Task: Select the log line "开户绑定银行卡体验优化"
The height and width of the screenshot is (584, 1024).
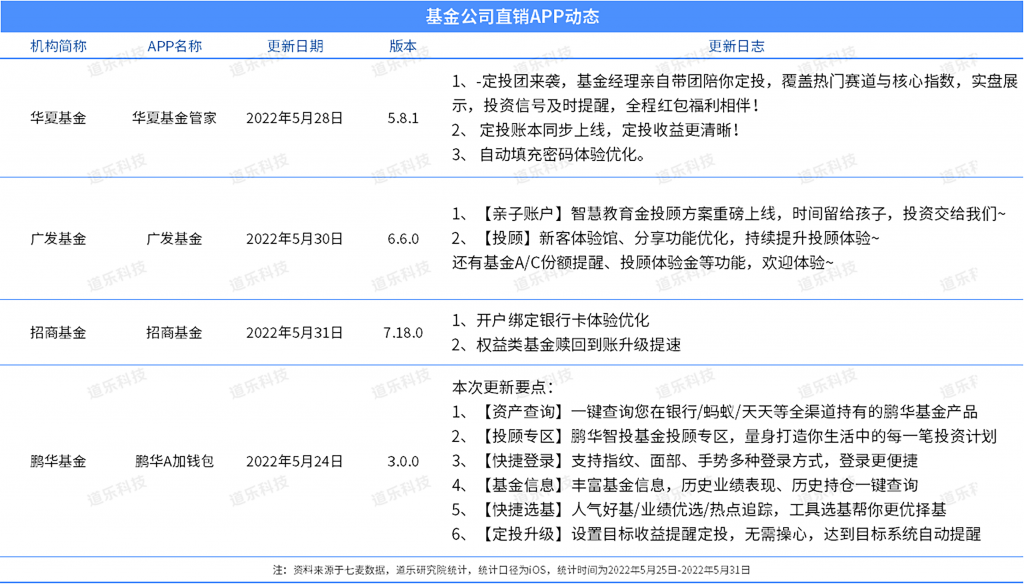Action: pos(551,320)
